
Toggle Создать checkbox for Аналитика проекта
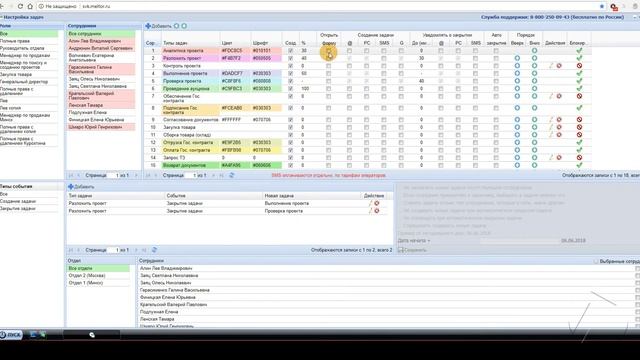coord(290,51)
